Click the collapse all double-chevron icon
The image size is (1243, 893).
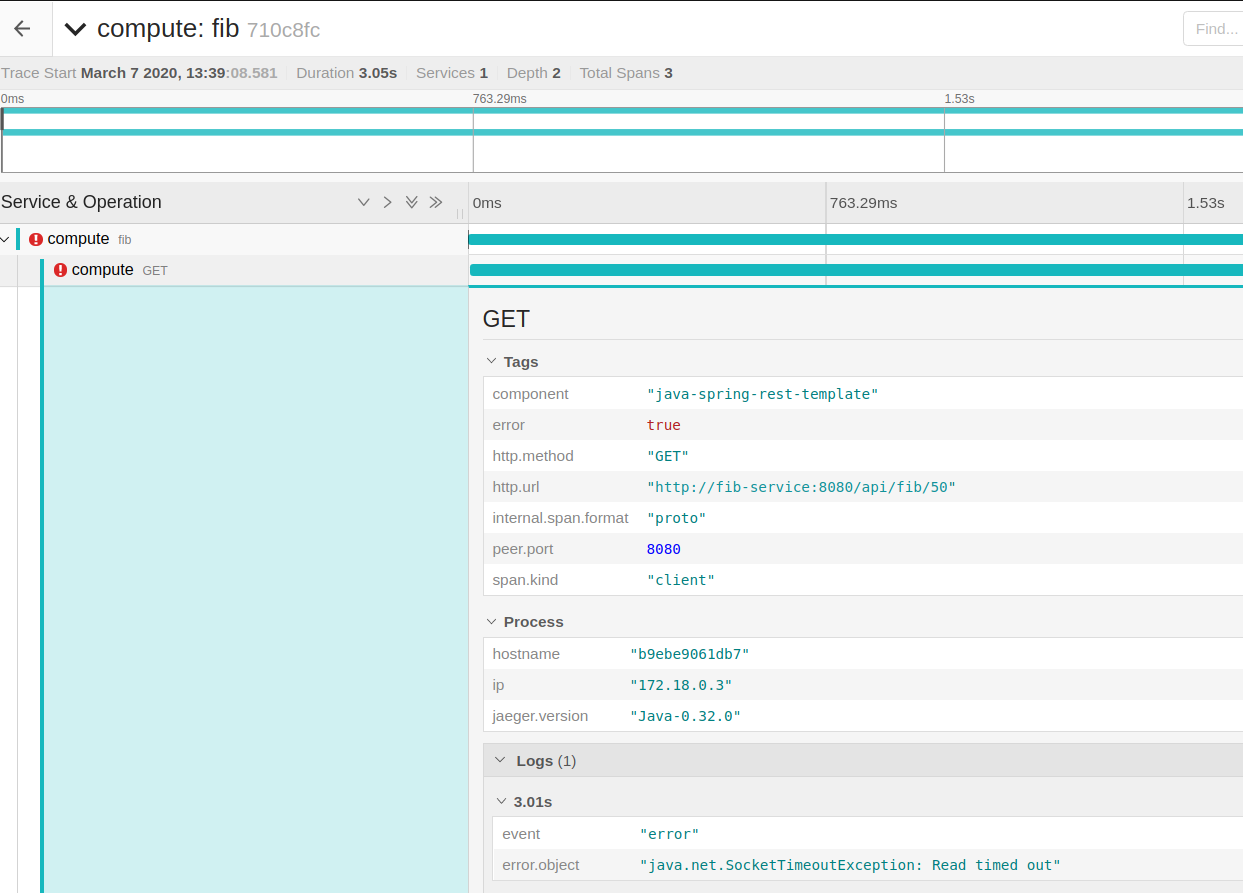[x=435, y=203]
